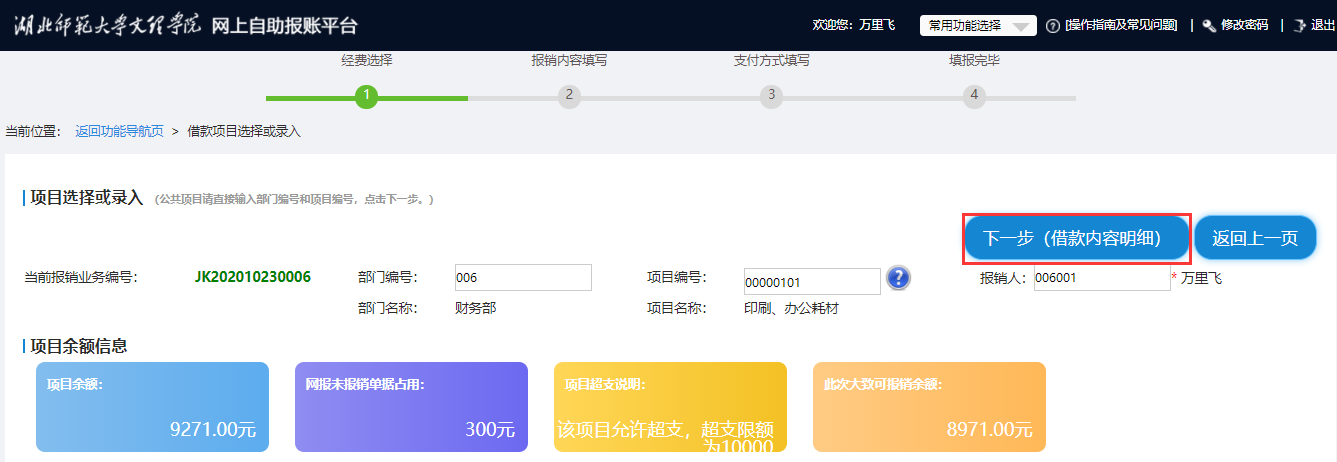Click the purple 网报未报销单据占用 card
Viewport: 1337px width, 462px height.
[x=410, y=406]
